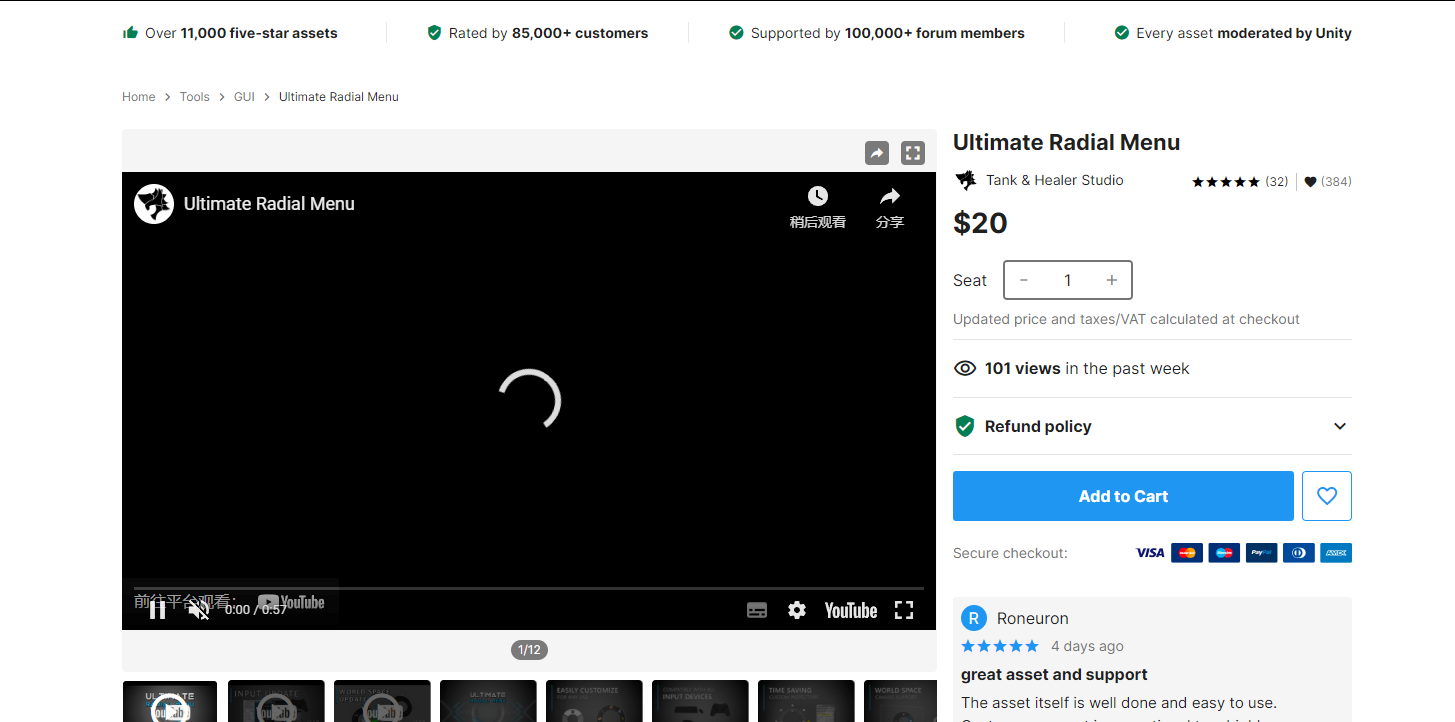Unmute the video using the speaker icon
Viewport: 1455px width, 722px height.
[199, 609]
